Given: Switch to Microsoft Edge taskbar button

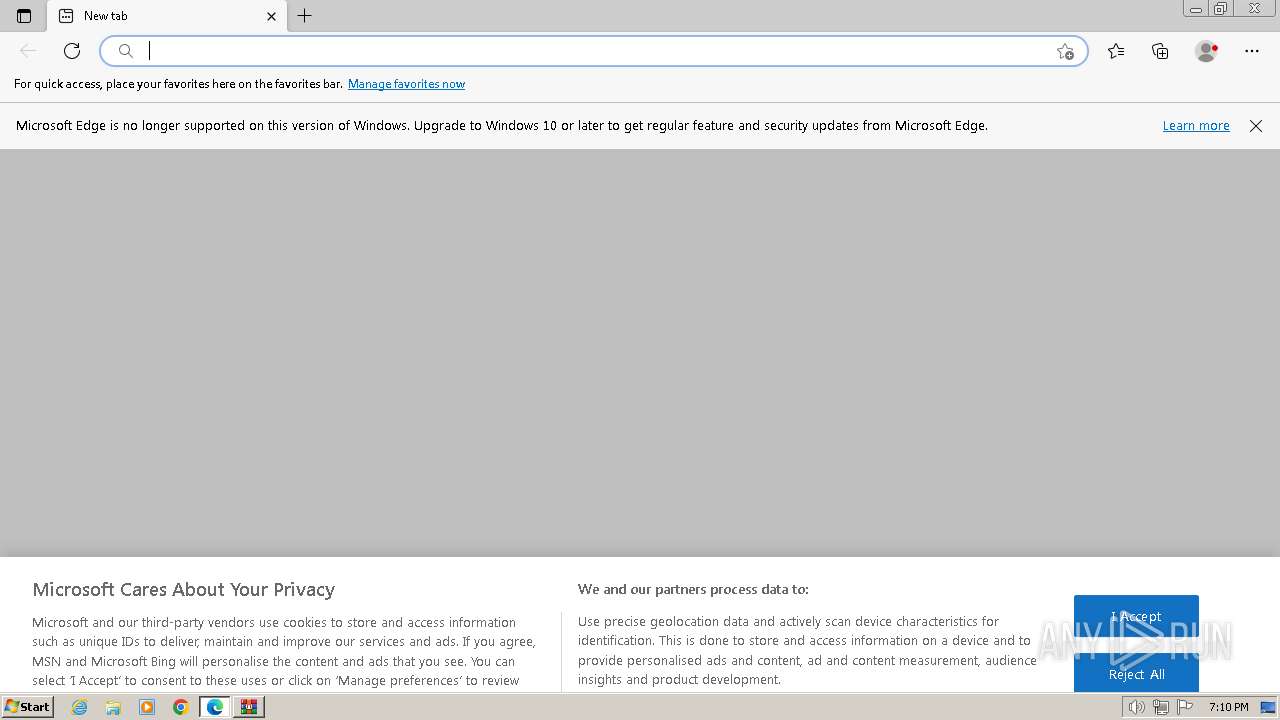Looking at the screenshot, I should 215,707.
